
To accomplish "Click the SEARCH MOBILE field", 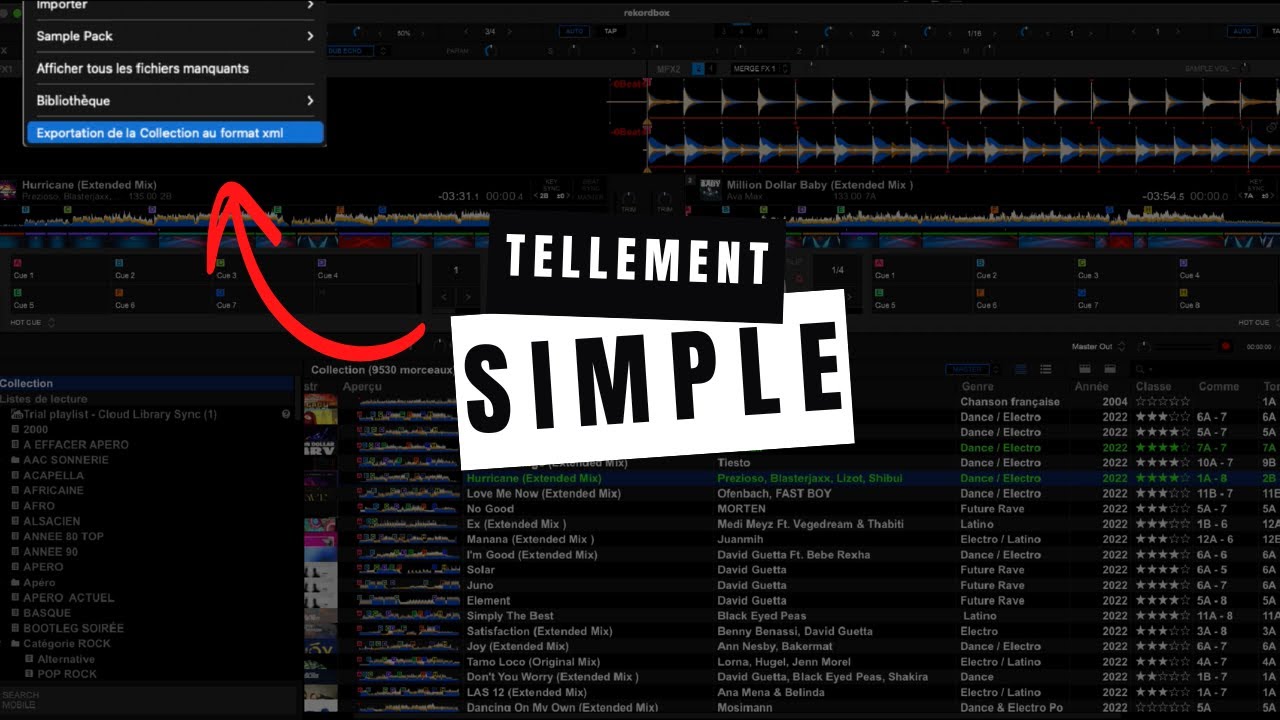I will 150,699.
